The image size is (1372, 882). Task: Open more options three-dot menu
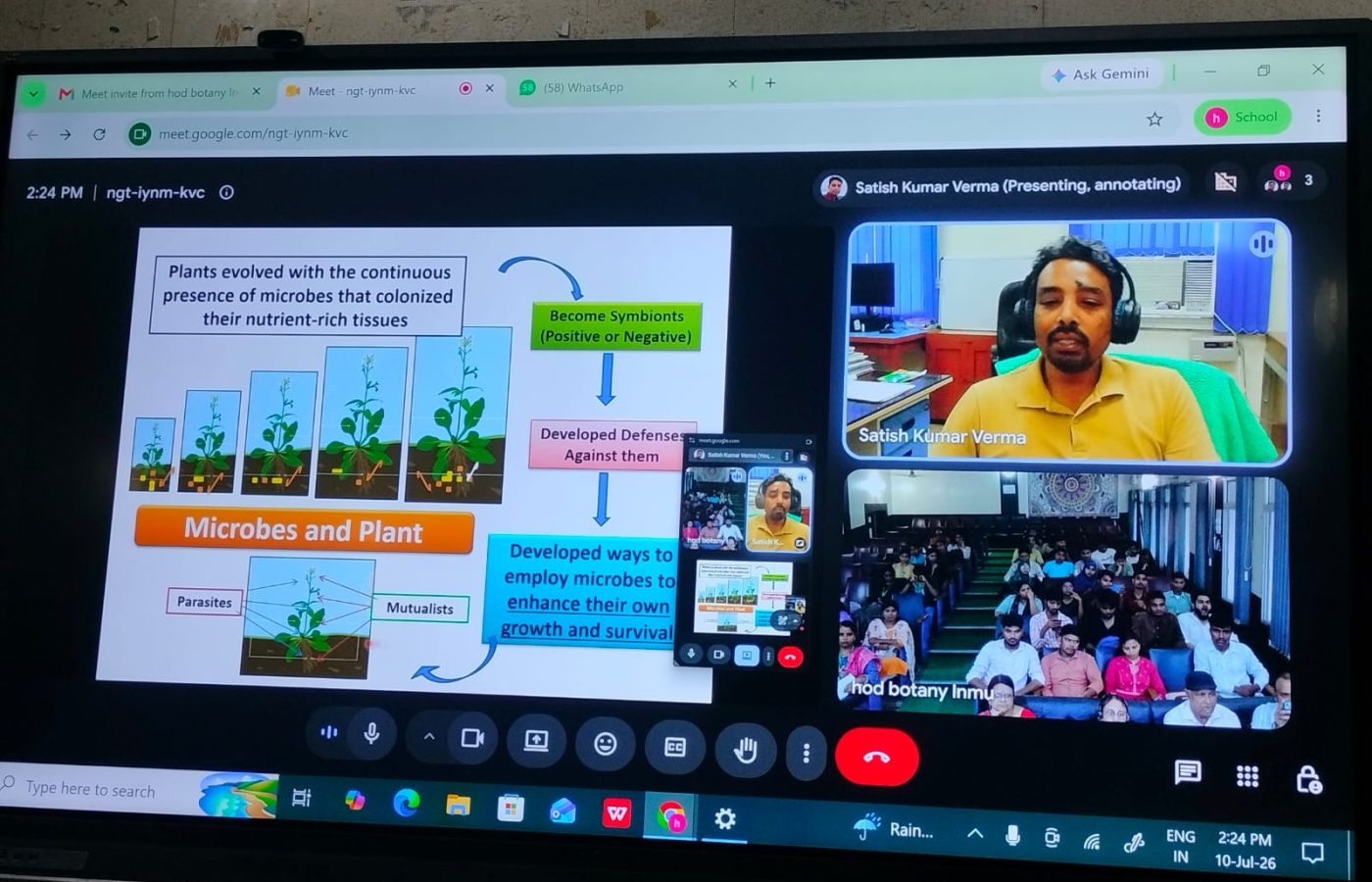(x=806, y=753)
